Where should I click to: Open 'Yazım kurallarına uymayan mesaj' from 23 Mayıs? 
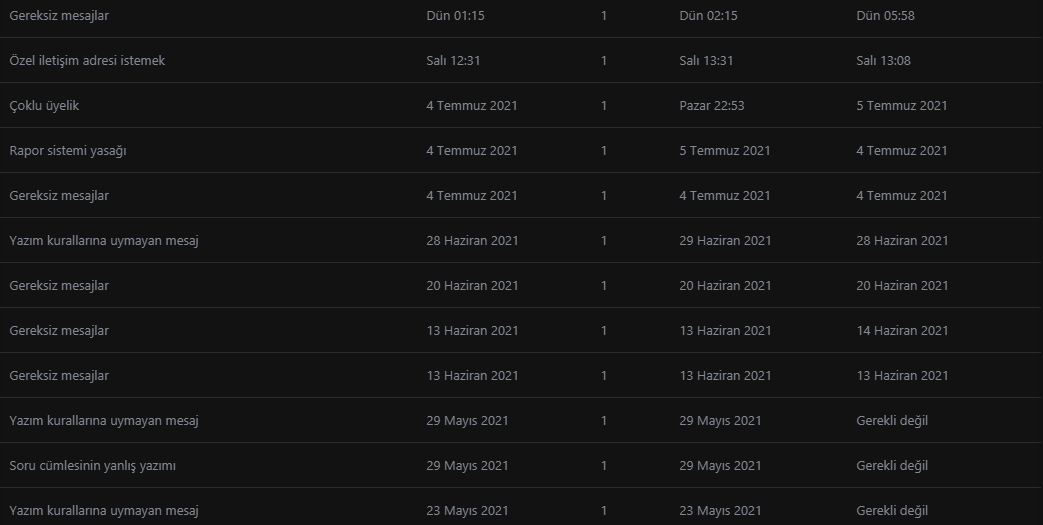(104, 511)
